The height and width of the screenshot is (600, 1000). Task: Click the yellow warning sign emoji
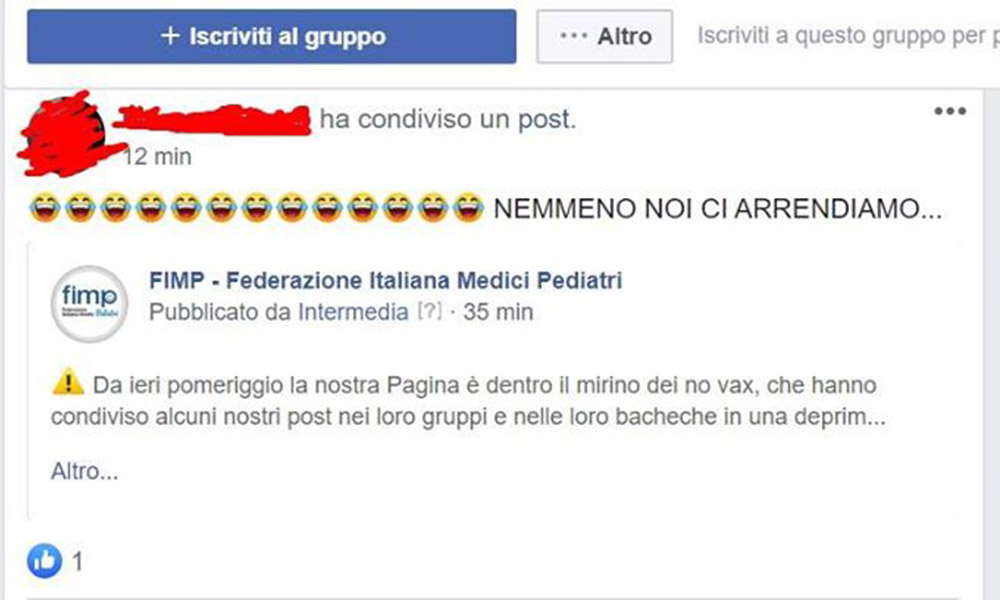68,383
